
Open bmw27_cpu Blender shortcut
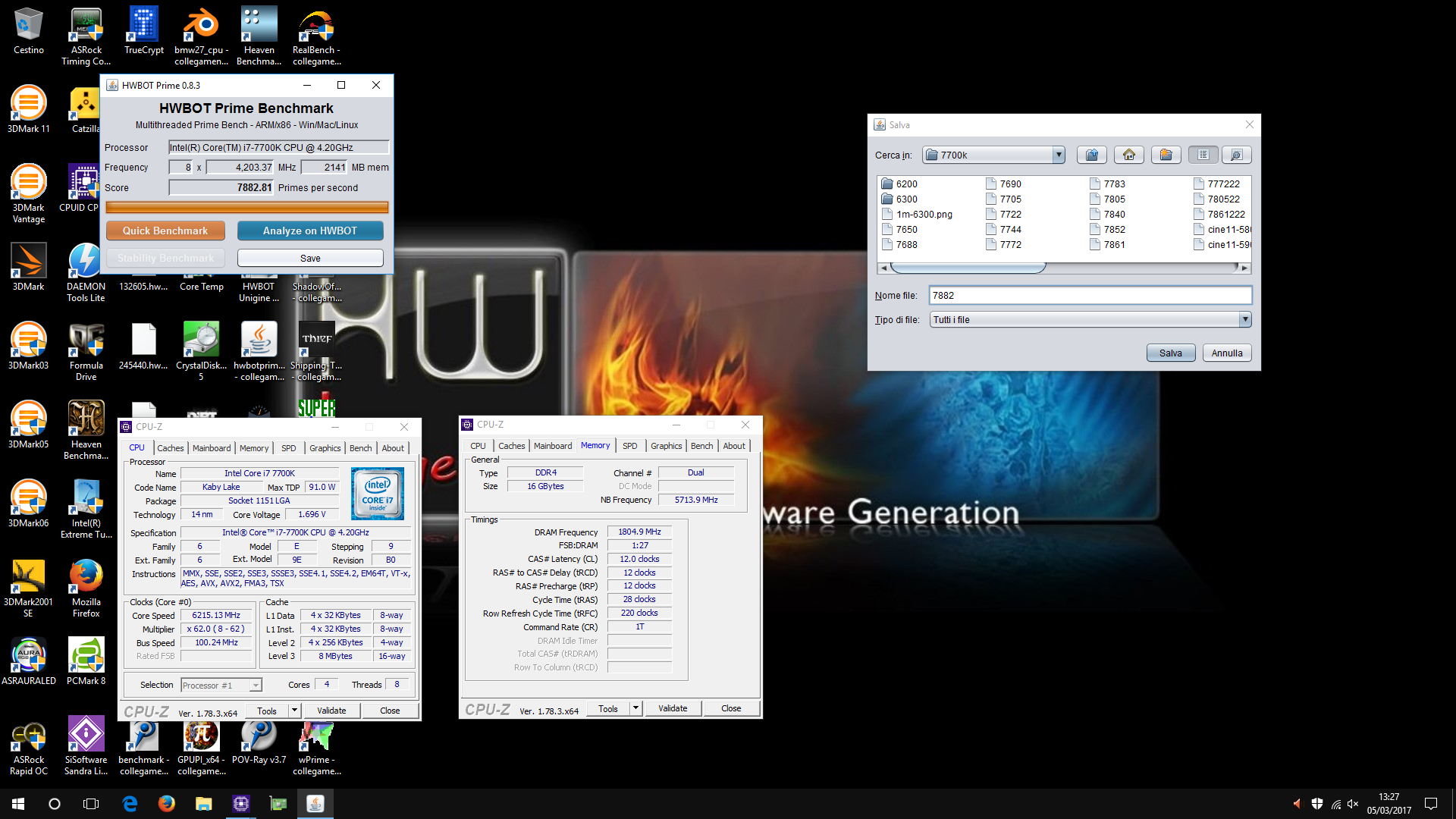click(202, 36)
